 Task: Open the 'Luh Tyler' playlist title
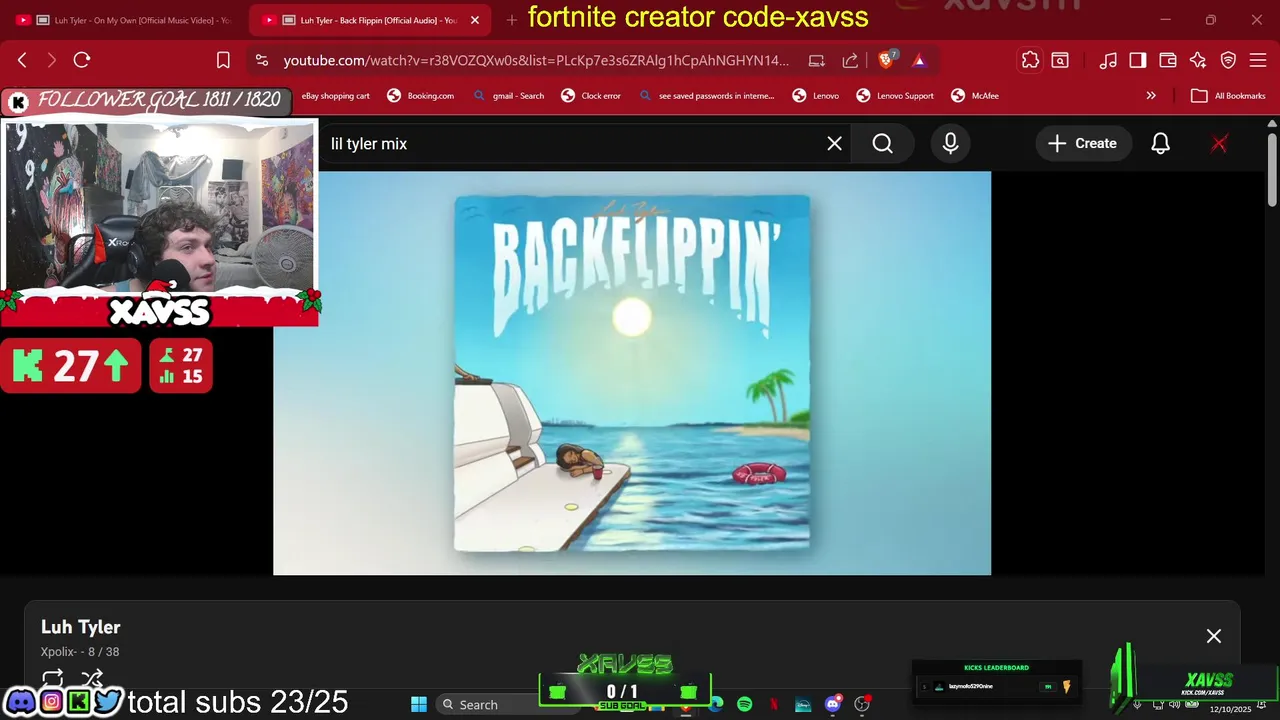tap(80, 627)
